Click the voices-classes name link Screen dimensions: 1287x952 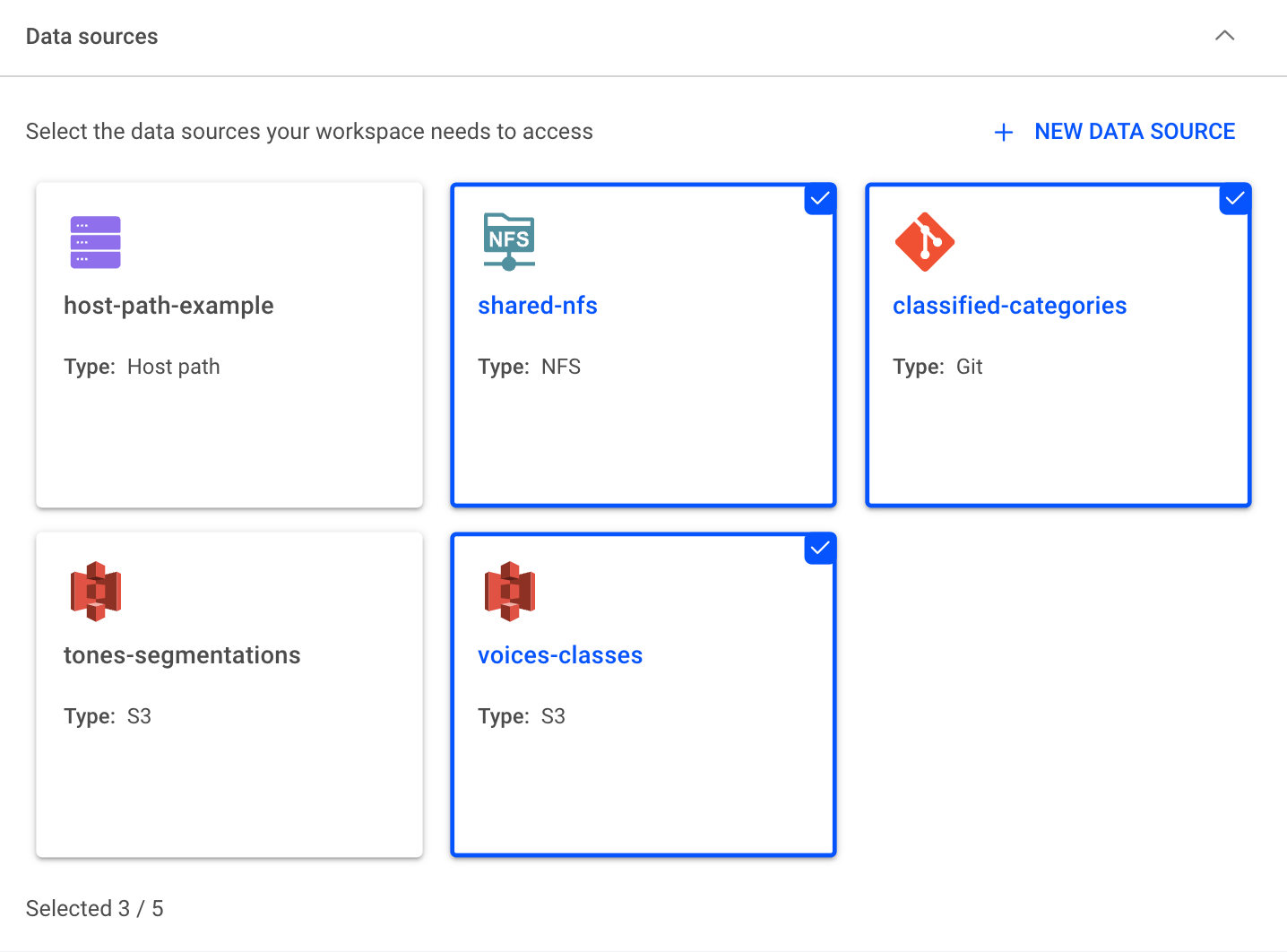560,655
